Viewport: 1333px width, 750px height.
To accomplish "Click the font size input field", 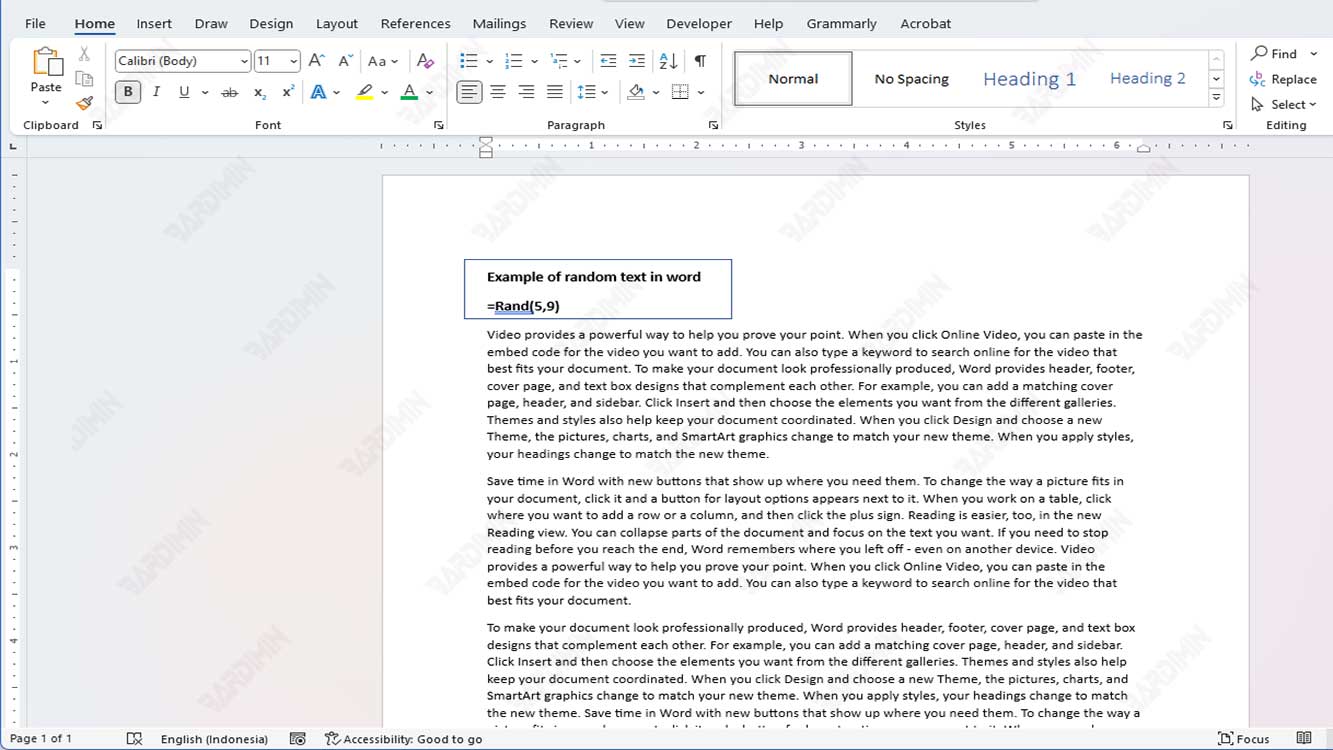I will tap(270, 61).
